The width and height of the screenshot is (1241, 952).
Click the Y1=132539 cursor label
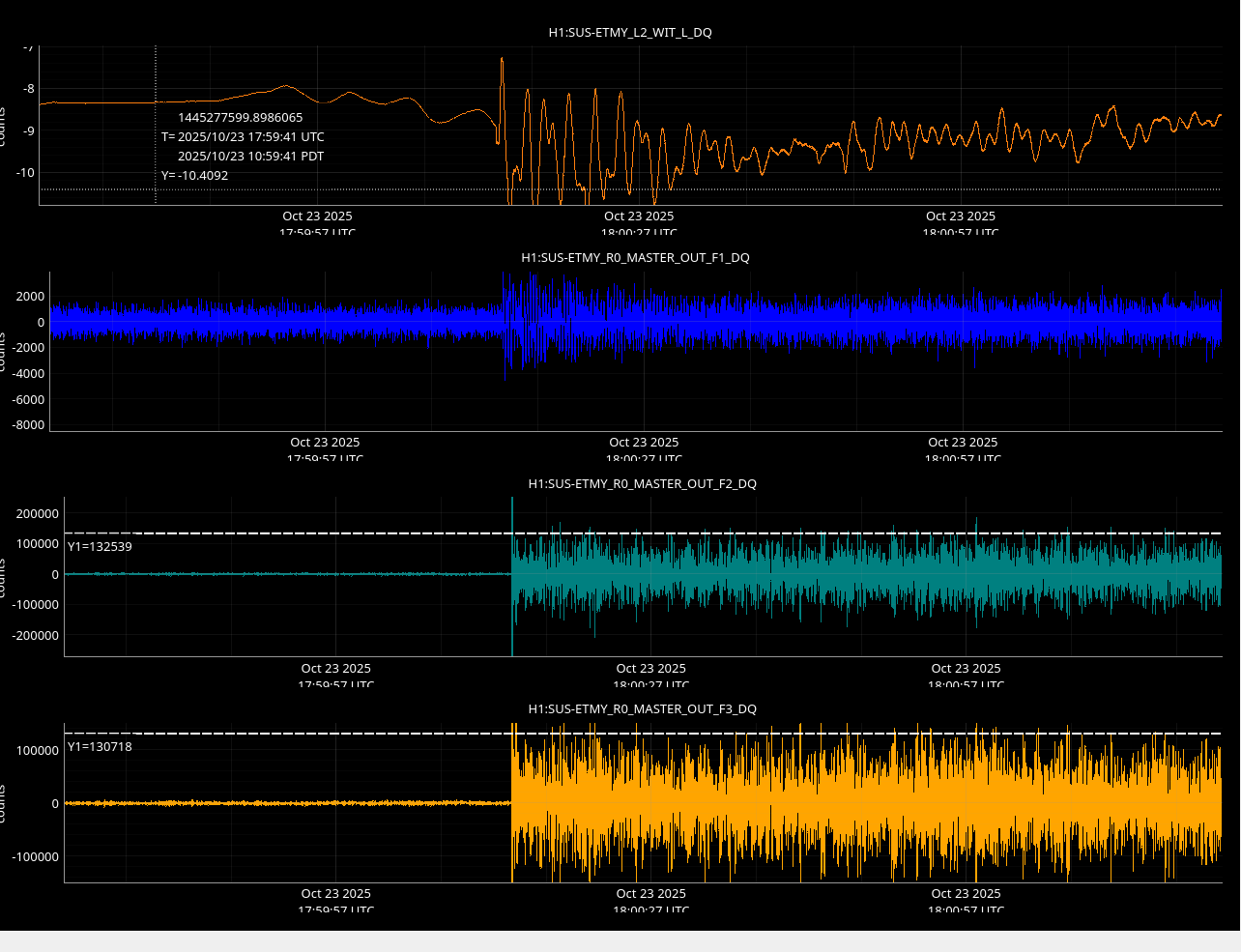point(100,547)
